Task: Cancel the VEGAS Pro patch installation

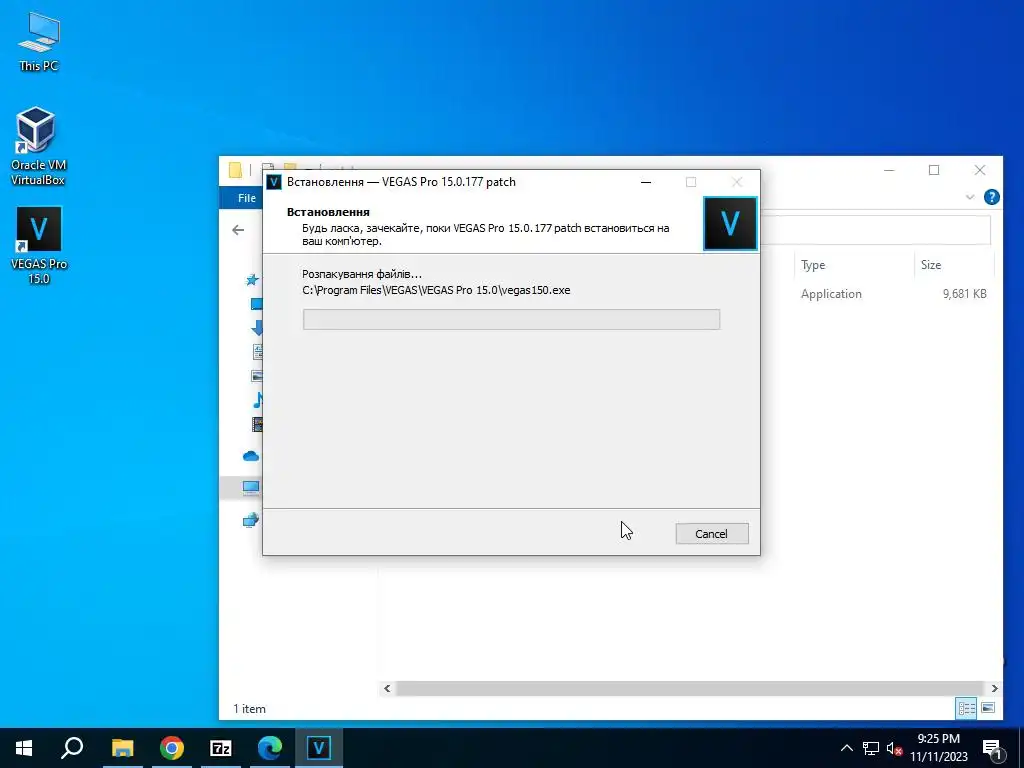Action: [712, 534]
